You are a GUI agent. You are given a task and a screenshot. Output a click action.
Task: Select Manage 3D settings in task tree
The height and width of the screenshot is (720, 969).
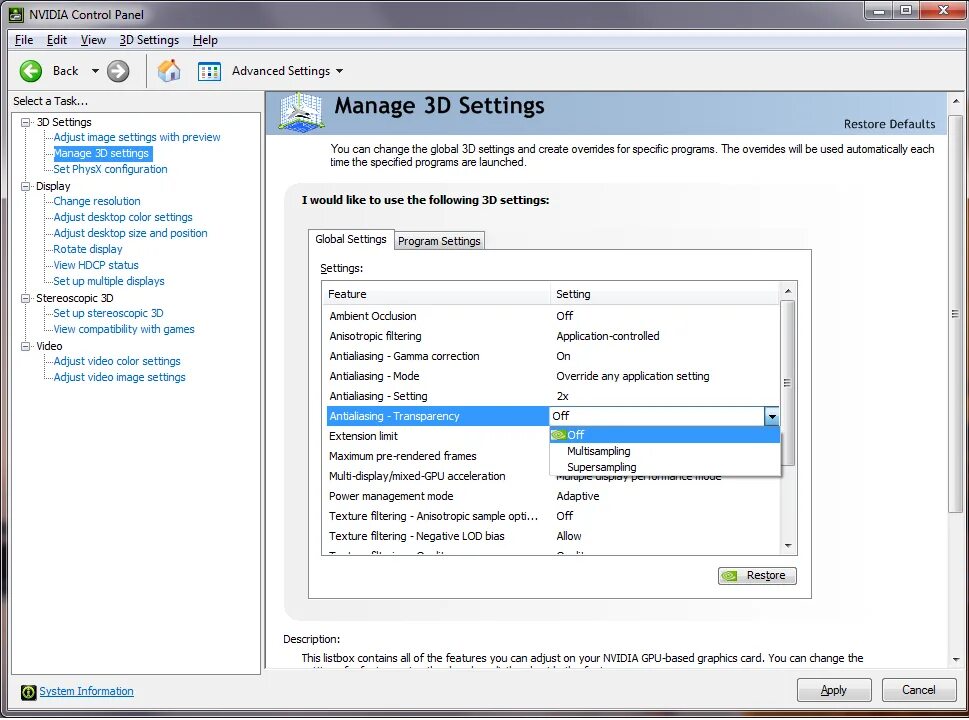pos(101,153)
